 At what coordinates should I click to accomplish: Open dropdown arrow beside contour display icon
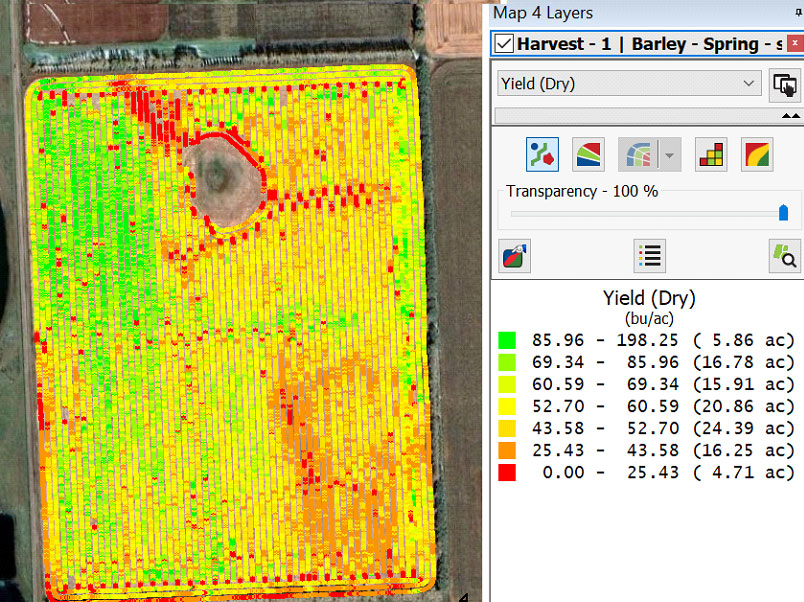click(667, 156)
